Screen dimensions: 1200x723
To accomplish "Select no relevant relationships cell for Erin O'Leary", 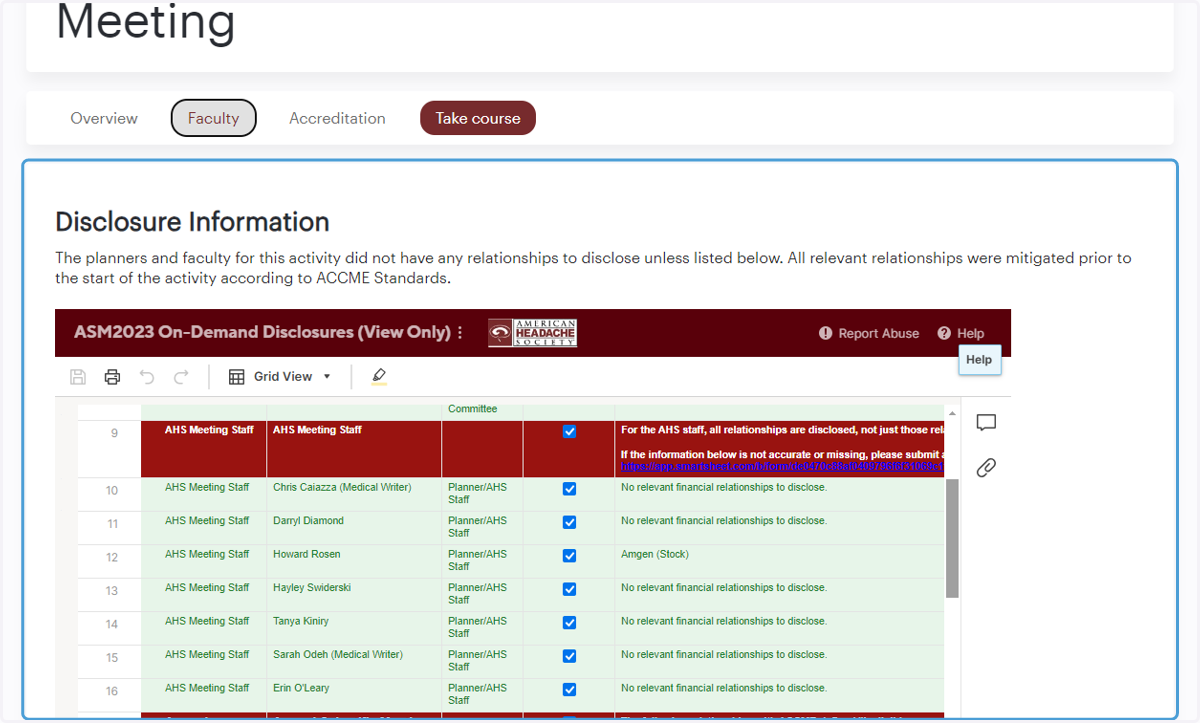I will (x=779, y=695).
